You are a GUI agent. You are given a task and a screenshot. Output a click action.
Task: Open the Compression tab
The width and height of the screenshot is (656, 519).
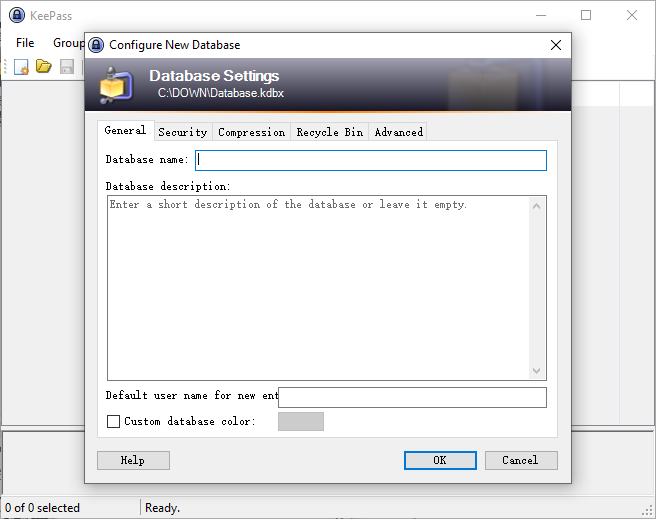pos(251,132)
